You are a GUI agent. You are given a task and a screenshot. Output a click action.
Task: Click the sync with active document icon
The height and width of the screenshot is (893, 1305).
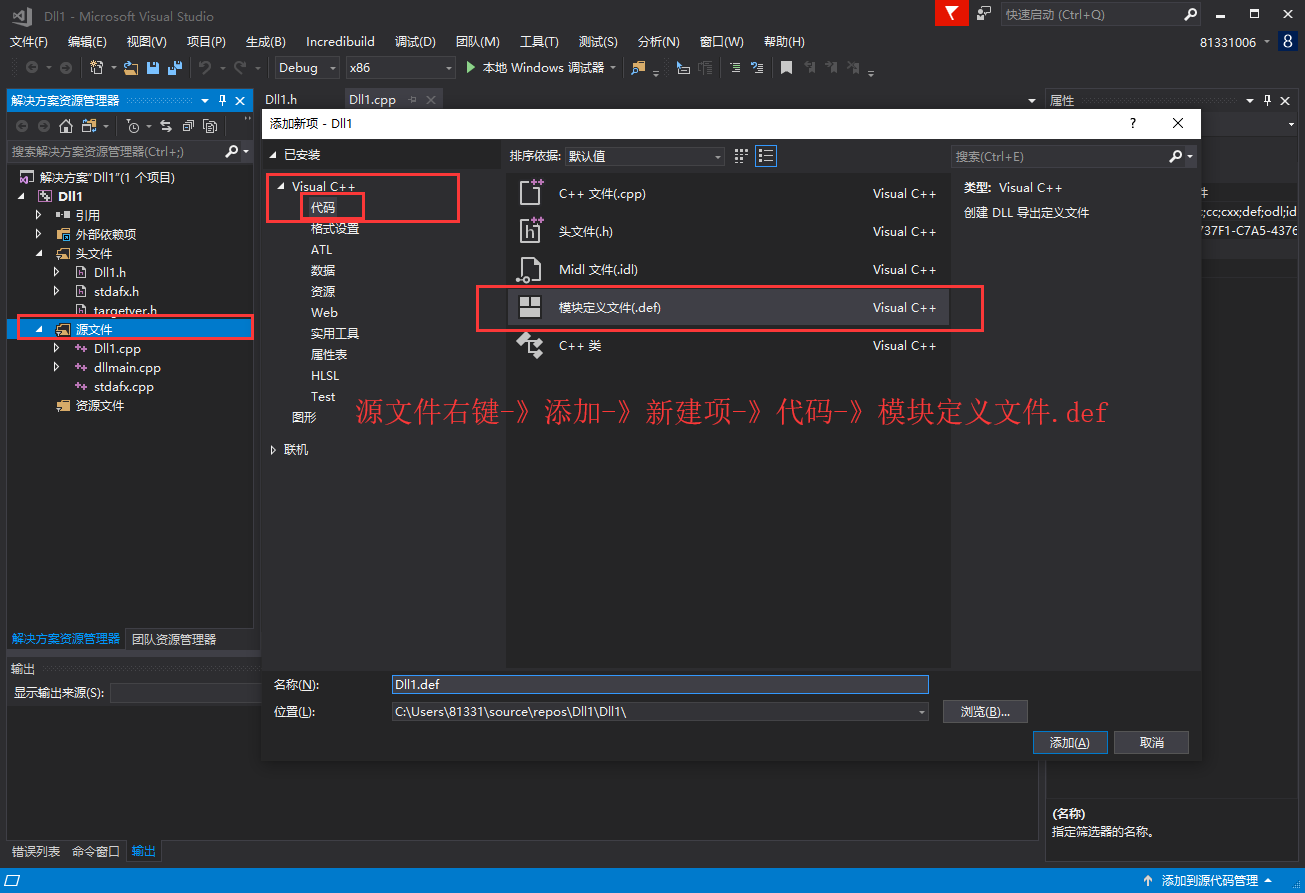pyautogui.click(x=165, y=126)
